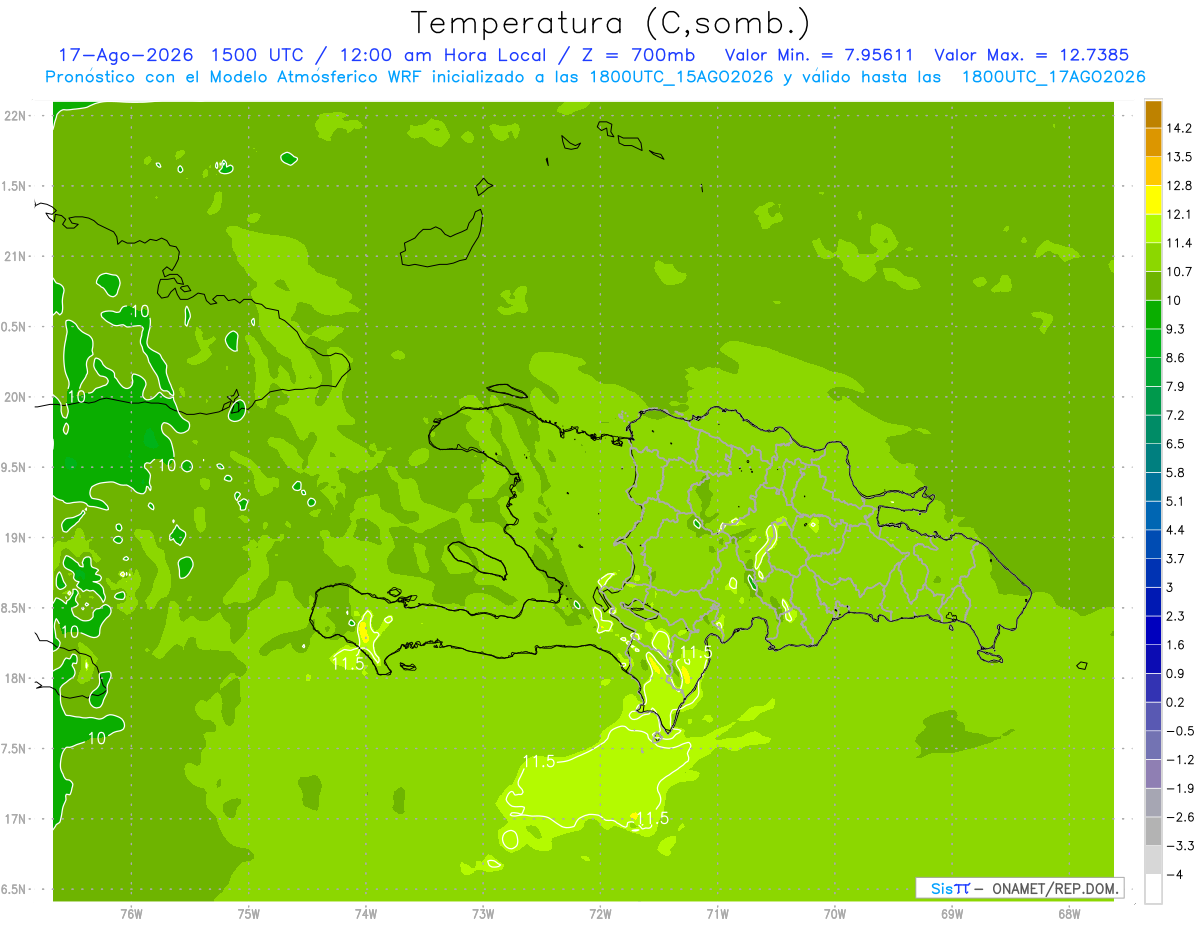Viewport: 1200px width, 927px height.
Task: Click the "-4" color scale label
Action: [1174, 874]
